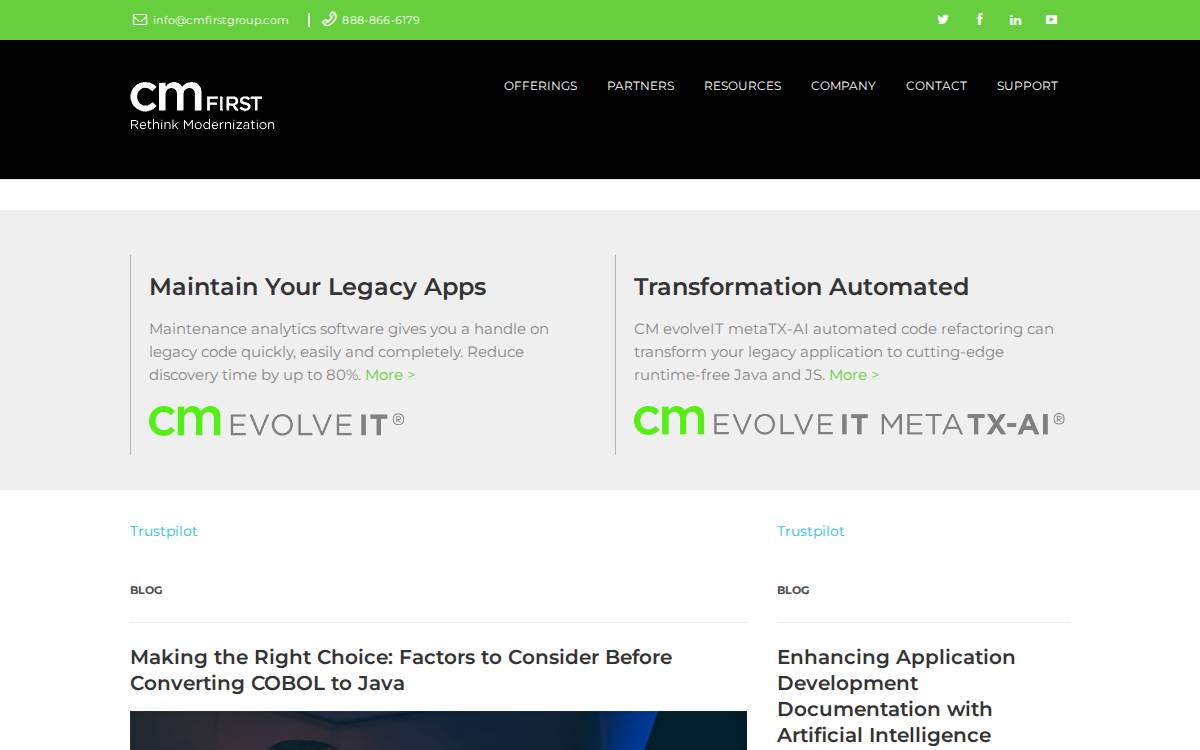Click the info@cmfirstgroup.com email link
This screenshot has height=750, width=1200.
pyautogui.click(x=220, y=20)
